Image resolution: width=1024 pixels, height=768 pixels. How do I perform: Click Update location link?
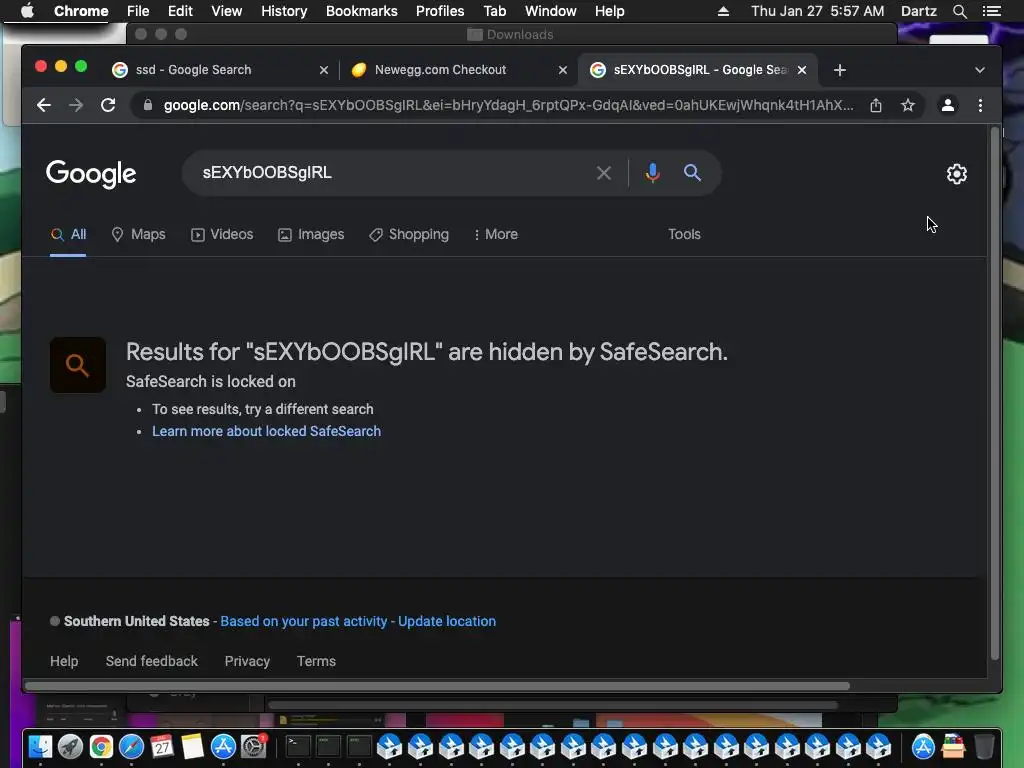tap(447, 621)
